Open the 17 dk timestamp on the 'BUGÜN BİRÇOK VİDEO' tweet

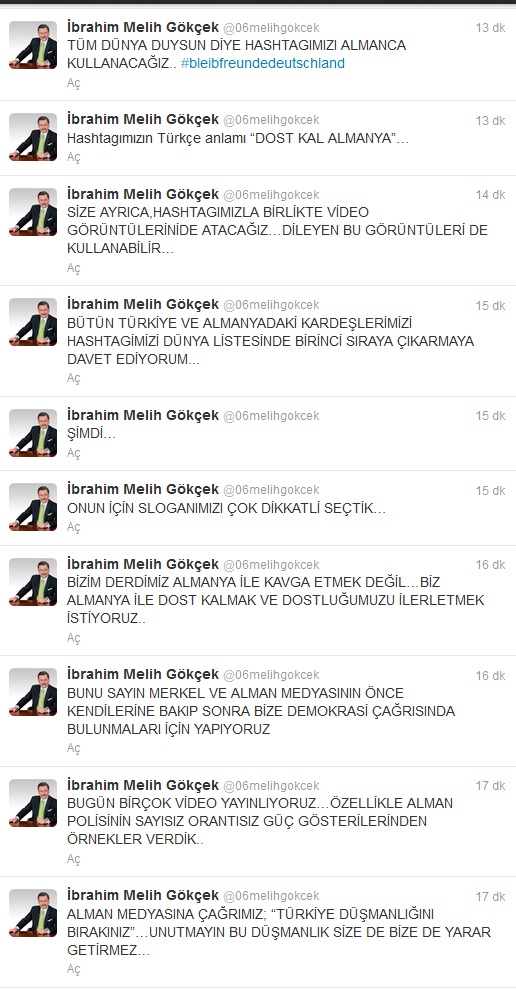point(490,786)
